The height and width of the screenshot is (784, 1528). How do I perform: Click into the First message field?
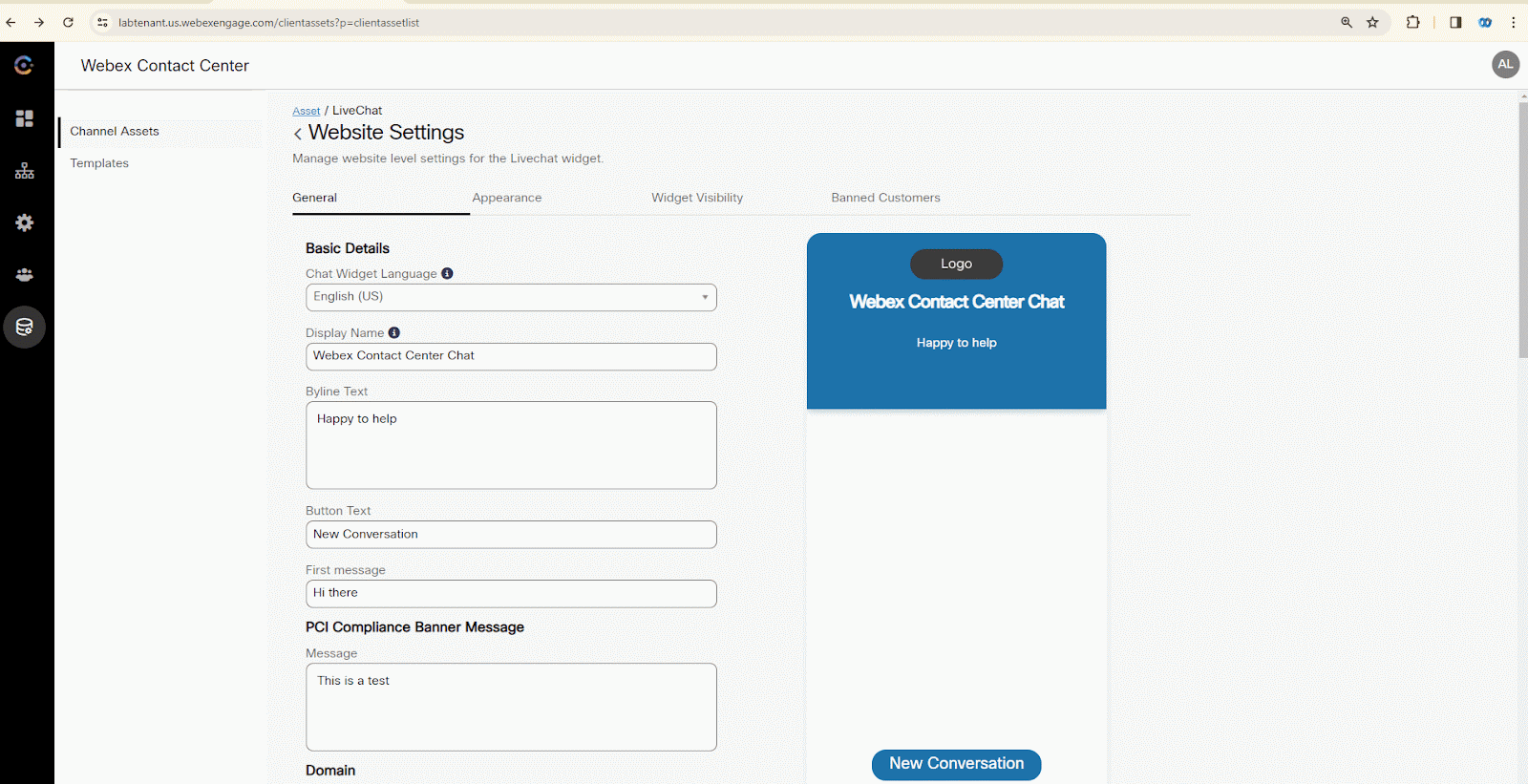tap(511, 594)
